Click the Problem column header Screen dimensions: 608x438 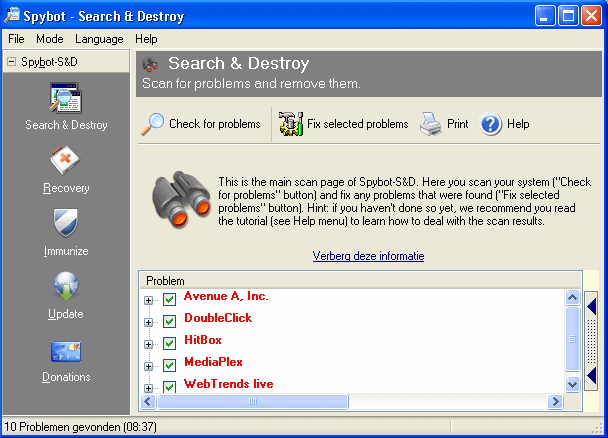(x=360, y=280)
